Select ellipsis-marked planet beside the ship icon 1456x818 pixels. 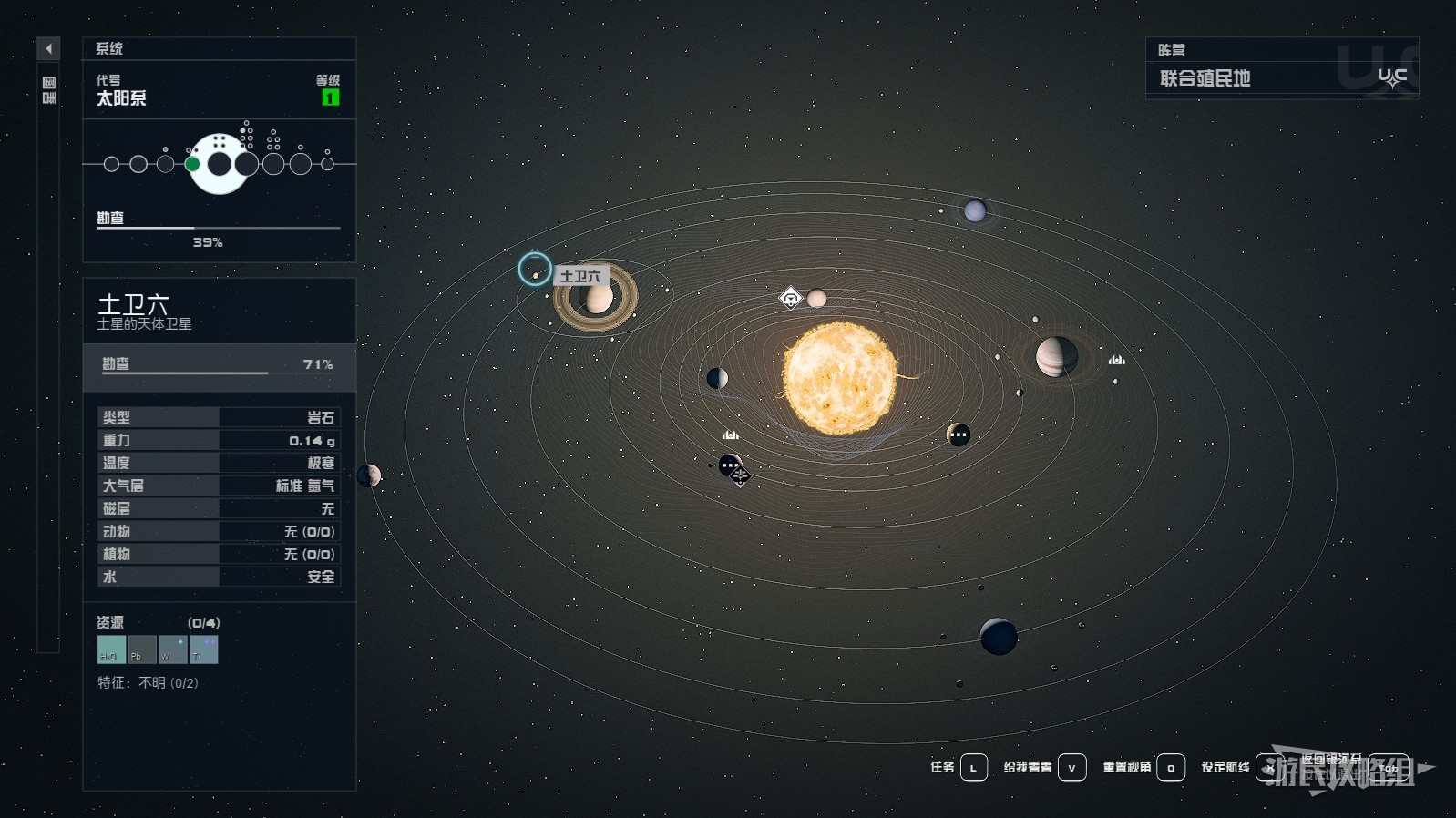728,465
